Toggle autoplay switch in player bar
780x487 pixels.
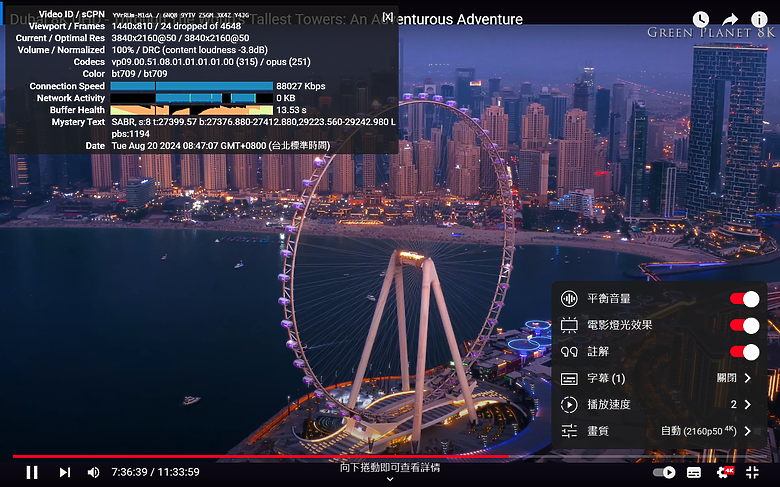coord(664,472)
